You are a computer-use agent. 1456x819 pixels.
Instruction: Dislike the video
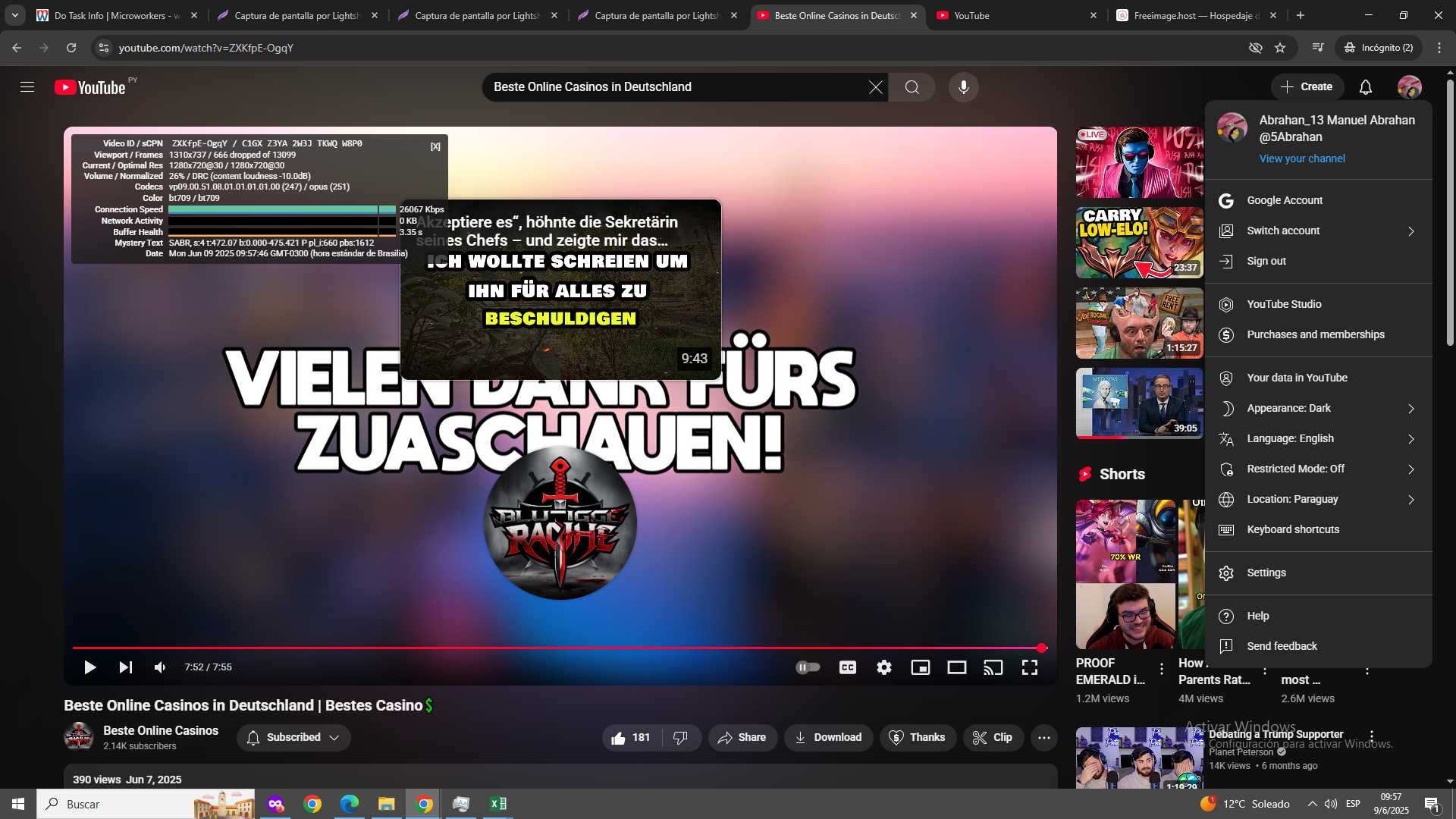click(681, 738)
